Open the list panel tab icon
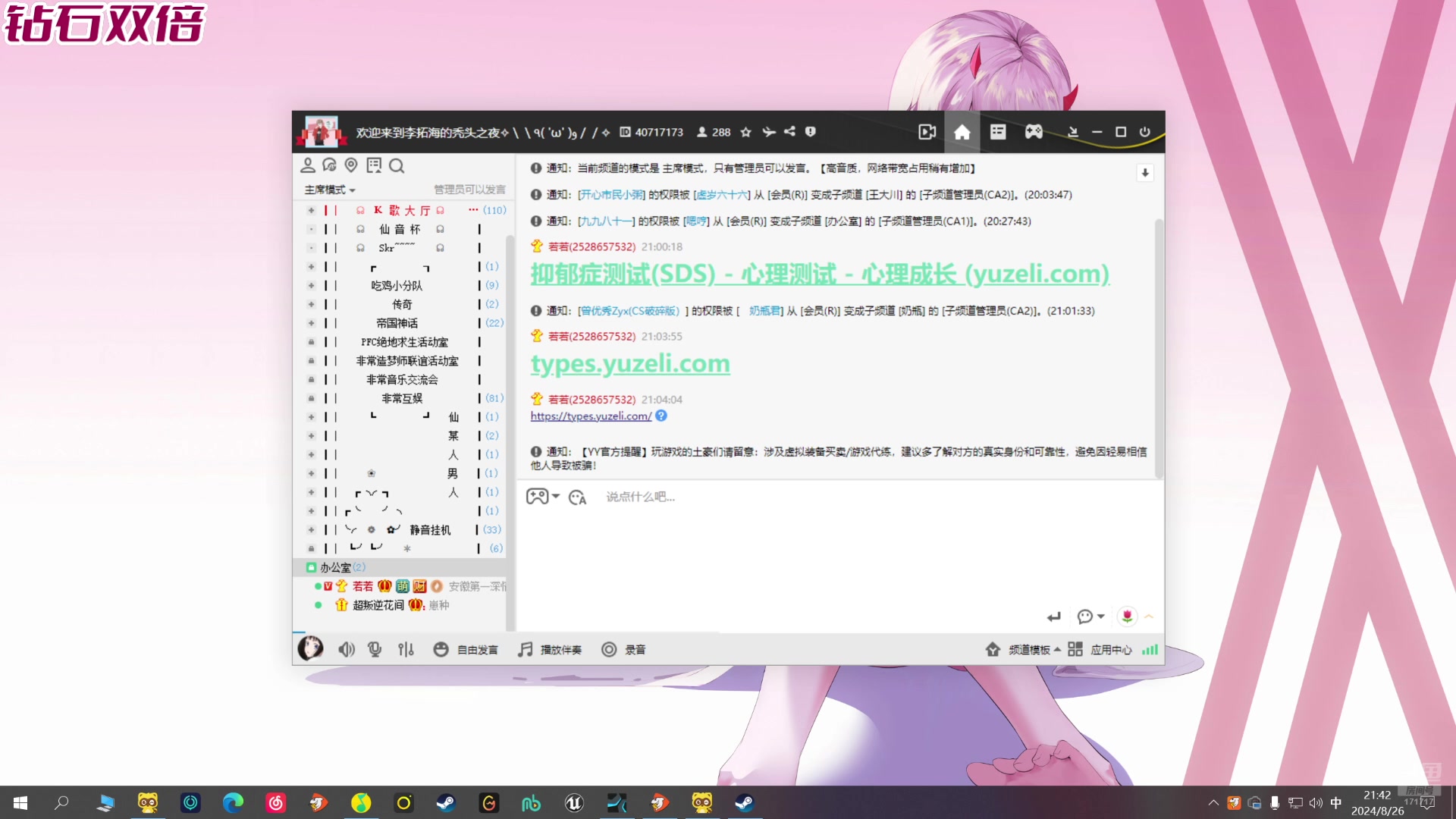The width and height of the screenshot is (1456, 819). click(x=998, y=132)
